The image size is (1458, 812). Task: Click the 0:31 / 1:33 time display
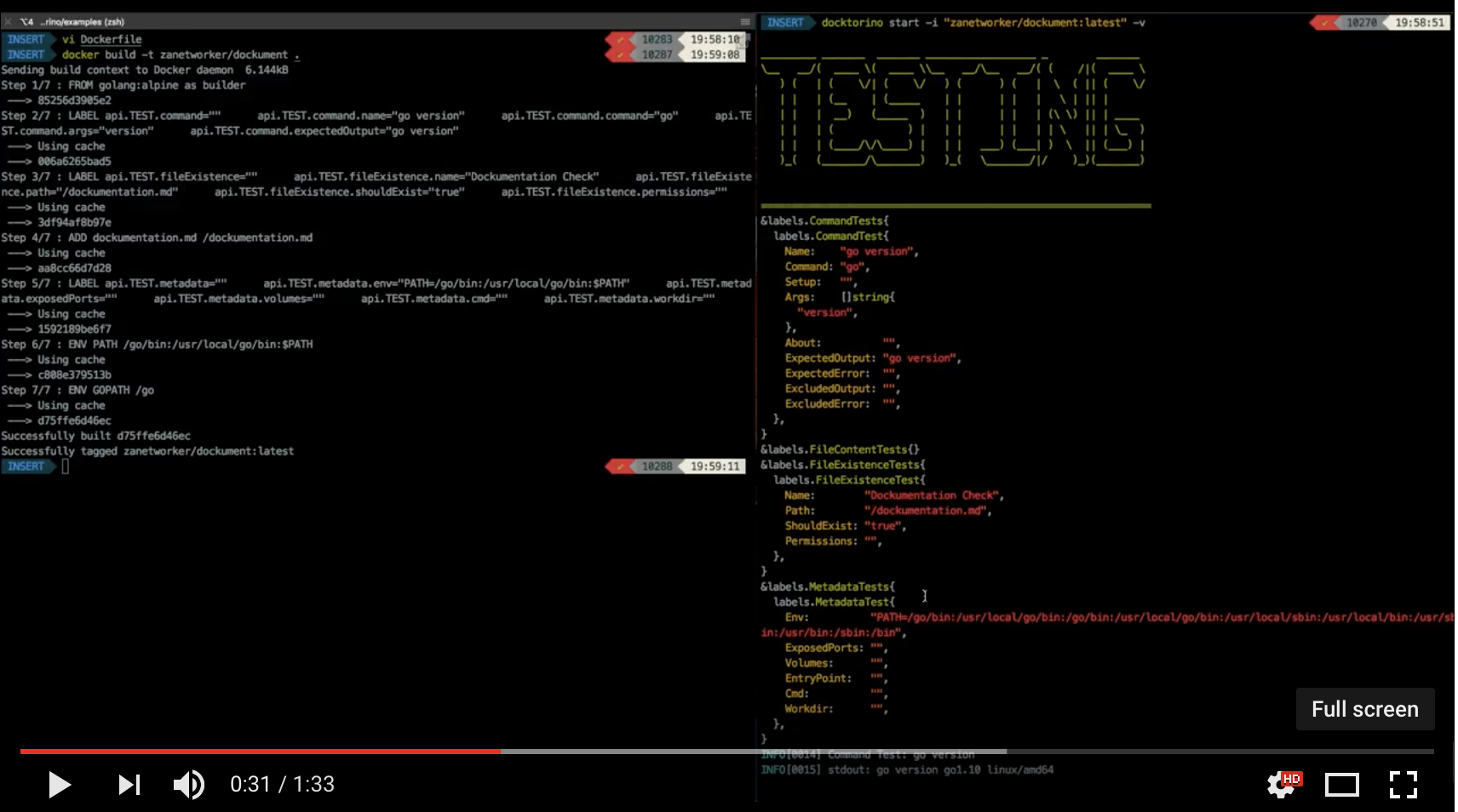point(282,784)
